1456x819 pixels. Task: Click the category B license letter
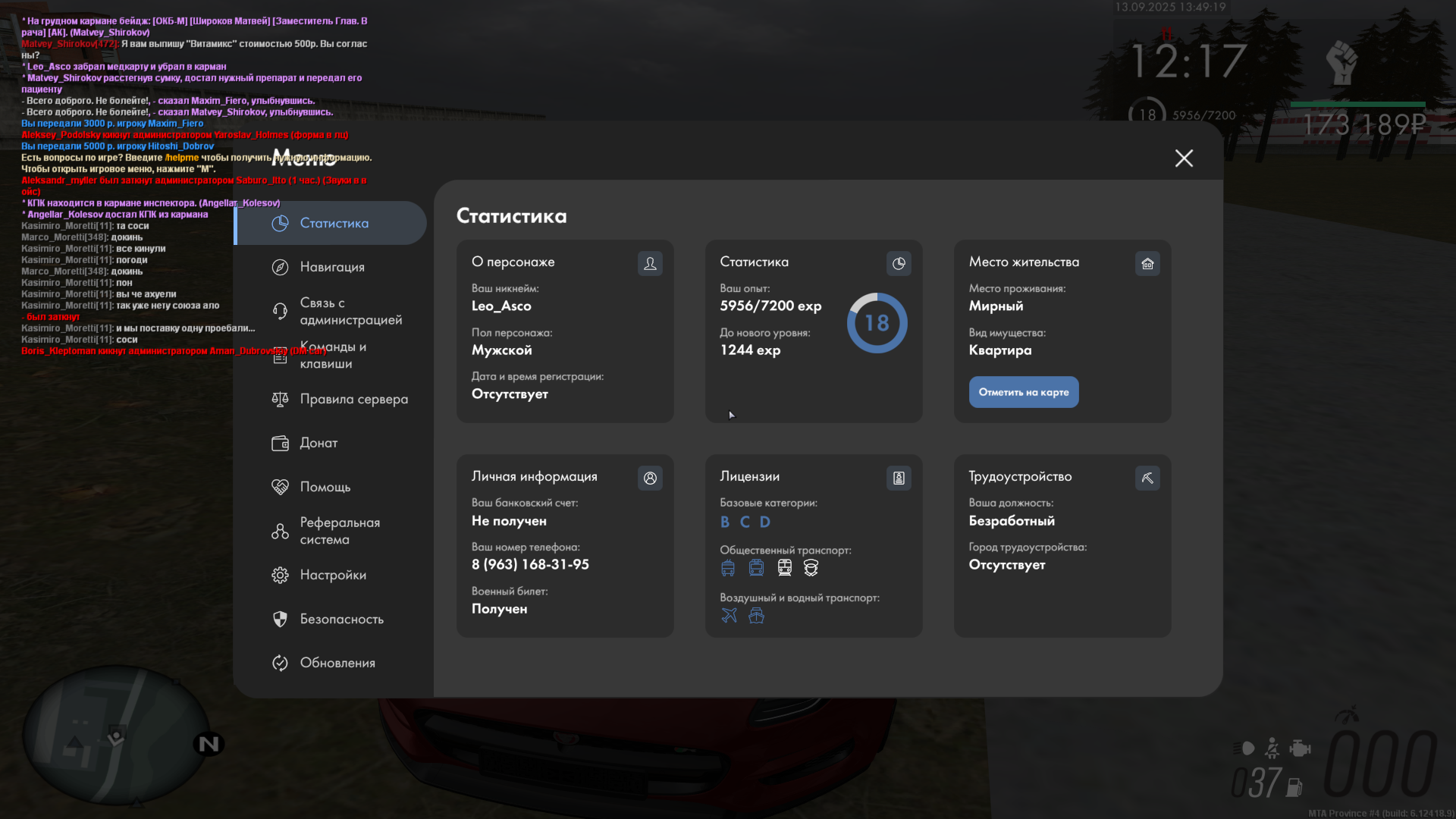[x=725, y=522]
